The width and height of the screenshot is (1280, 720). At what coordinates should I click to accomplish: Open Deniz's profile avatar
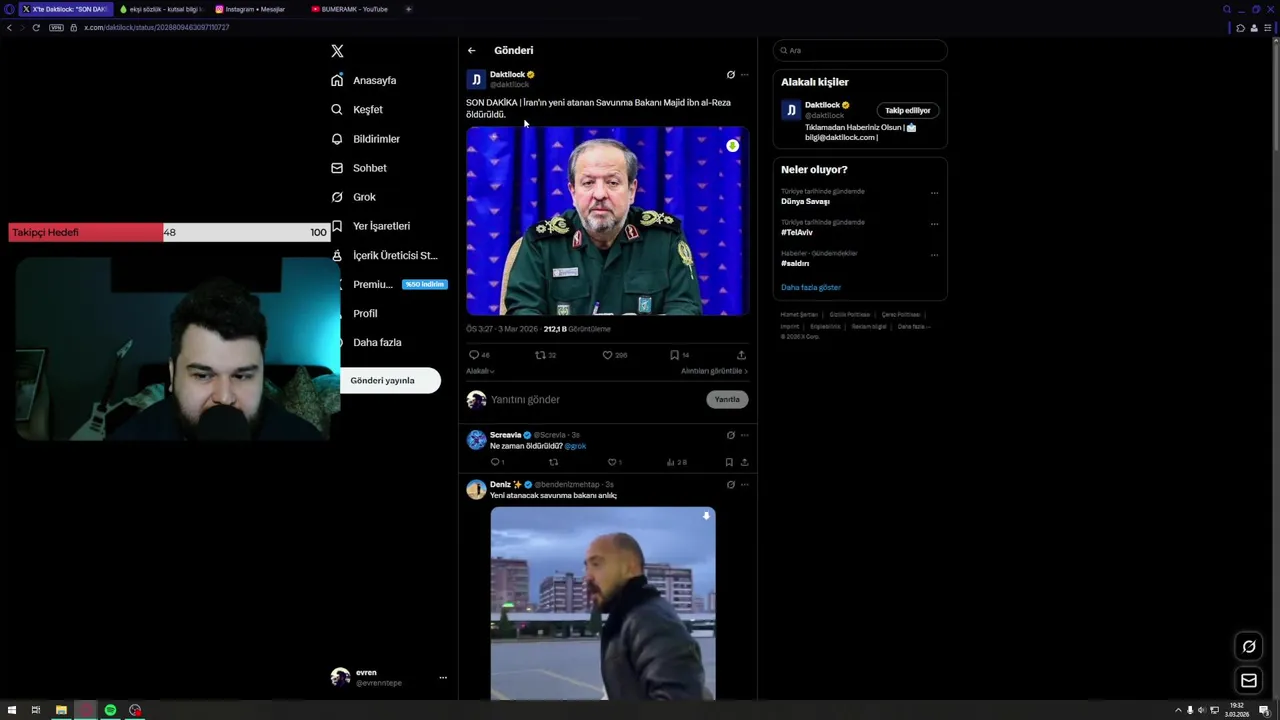tap(476, 489)
